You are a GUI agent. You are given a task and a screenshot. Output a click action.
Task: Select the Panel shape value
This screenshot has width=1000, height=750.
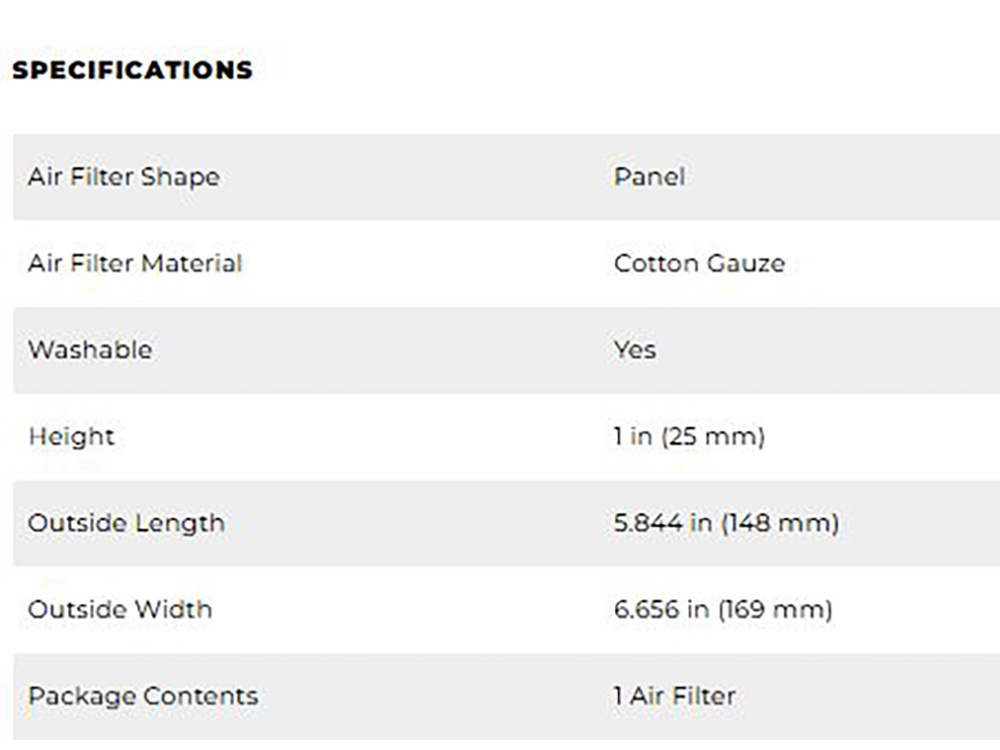pyautogui.click(x=649, y=177)
